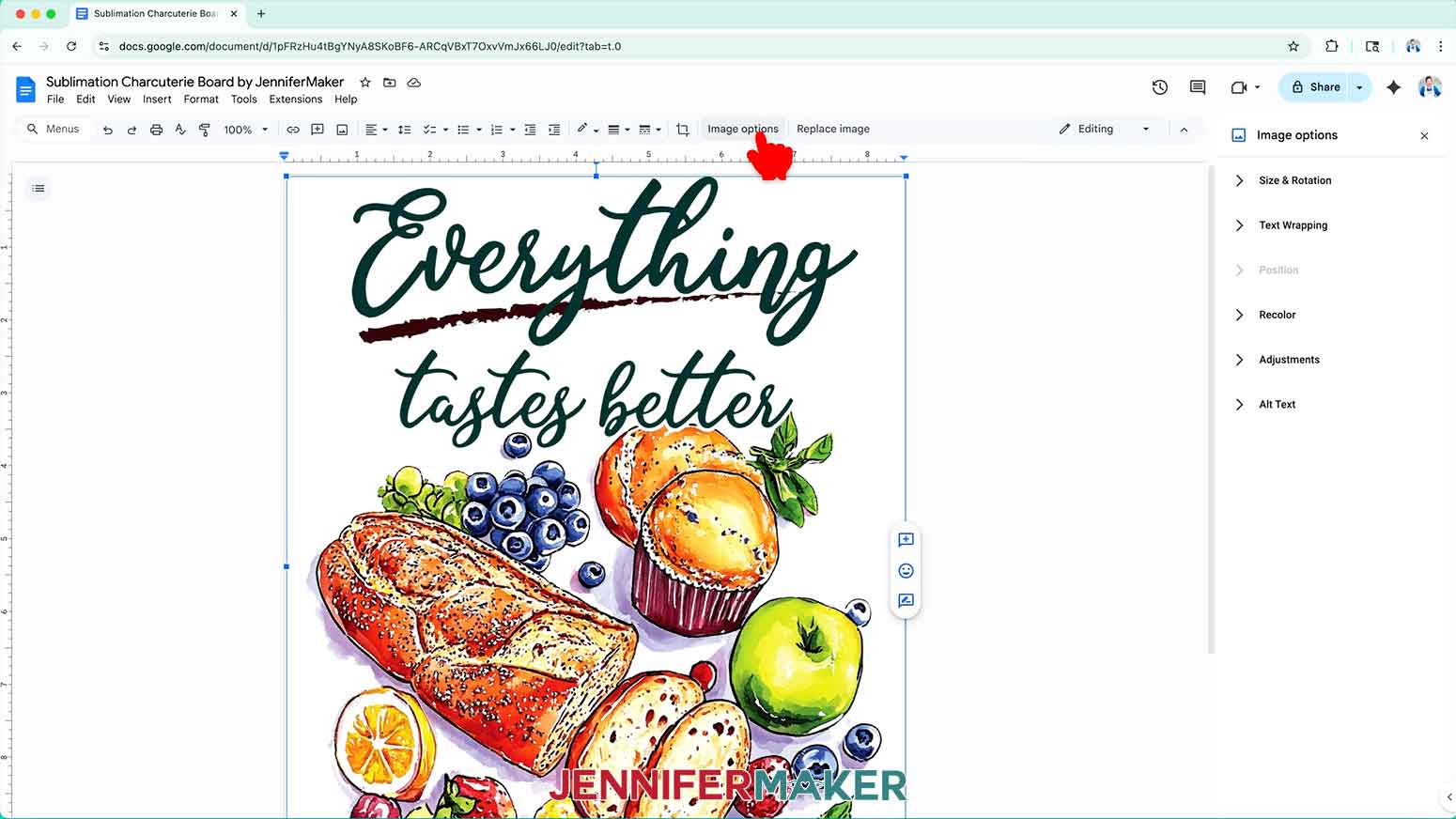The height and width of the screenshot is (819, 1456).
Task: Insert an image from the toolbar
Action: coord(342,130)
